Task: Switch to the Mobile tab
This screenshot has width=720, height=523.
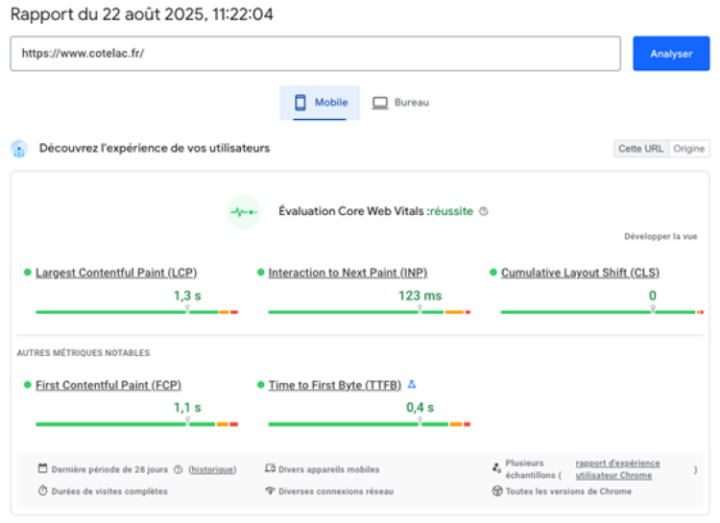Action: (320, 102)
